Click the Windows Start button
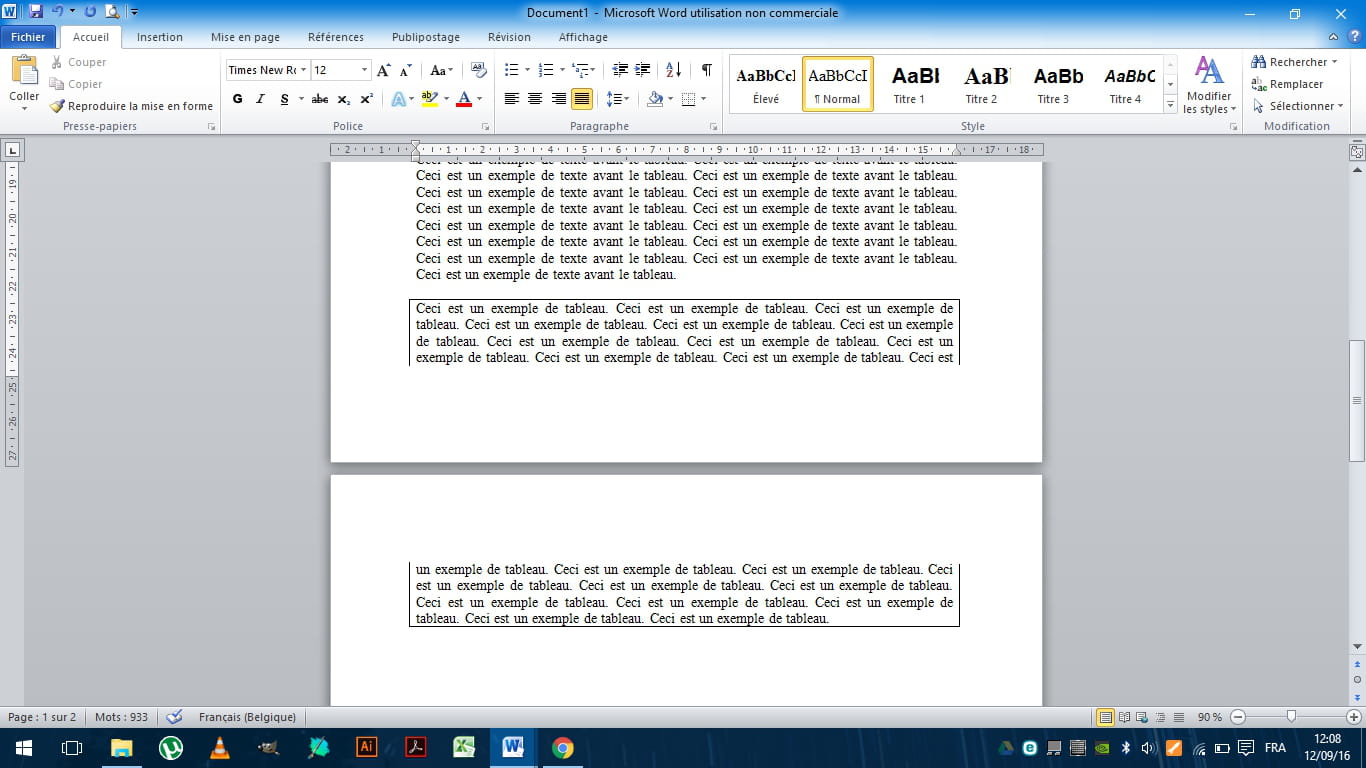 tap(23, 747)
